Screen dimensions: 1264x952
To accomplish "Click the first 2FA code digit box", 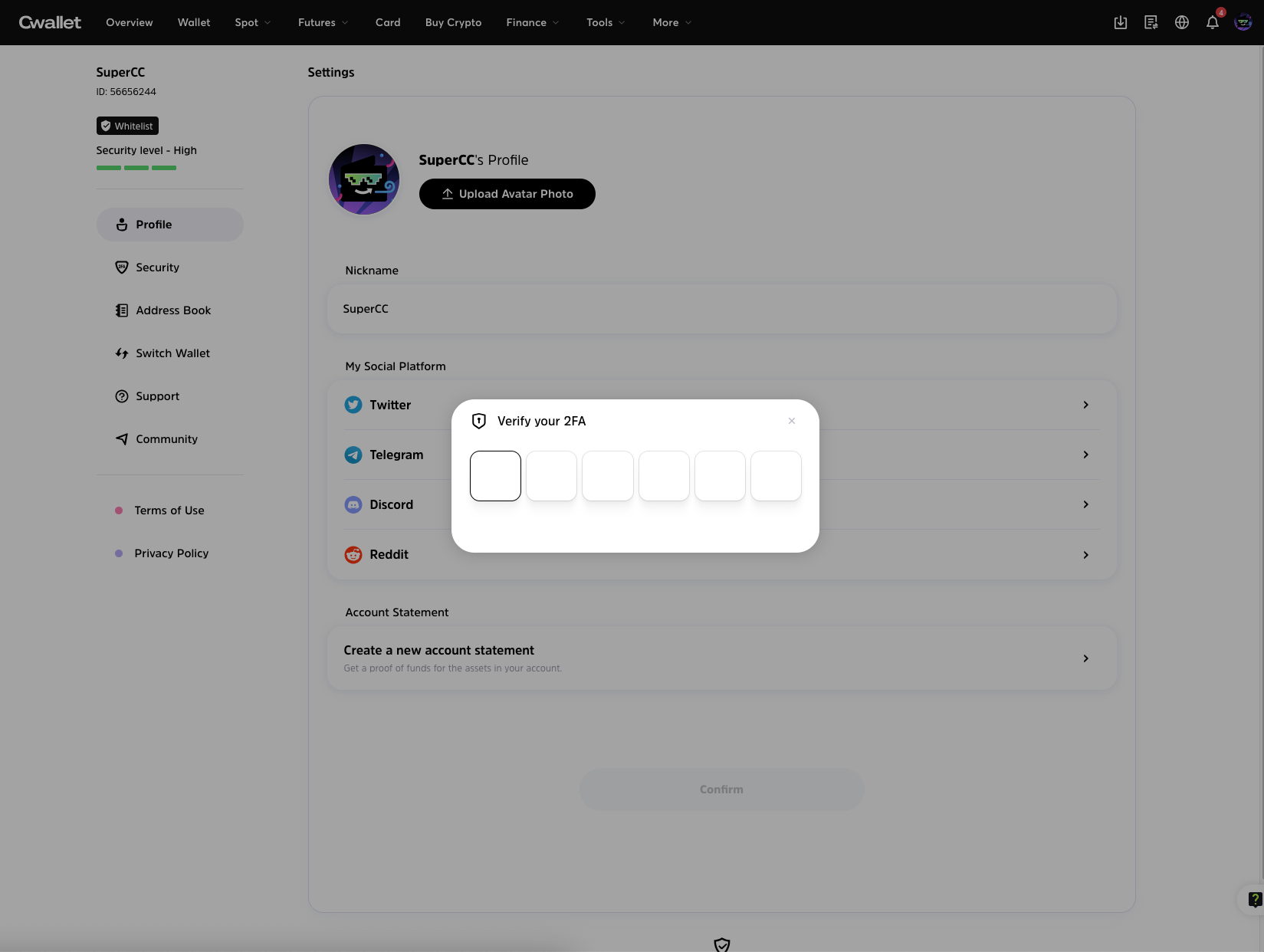I will point(495,476).
